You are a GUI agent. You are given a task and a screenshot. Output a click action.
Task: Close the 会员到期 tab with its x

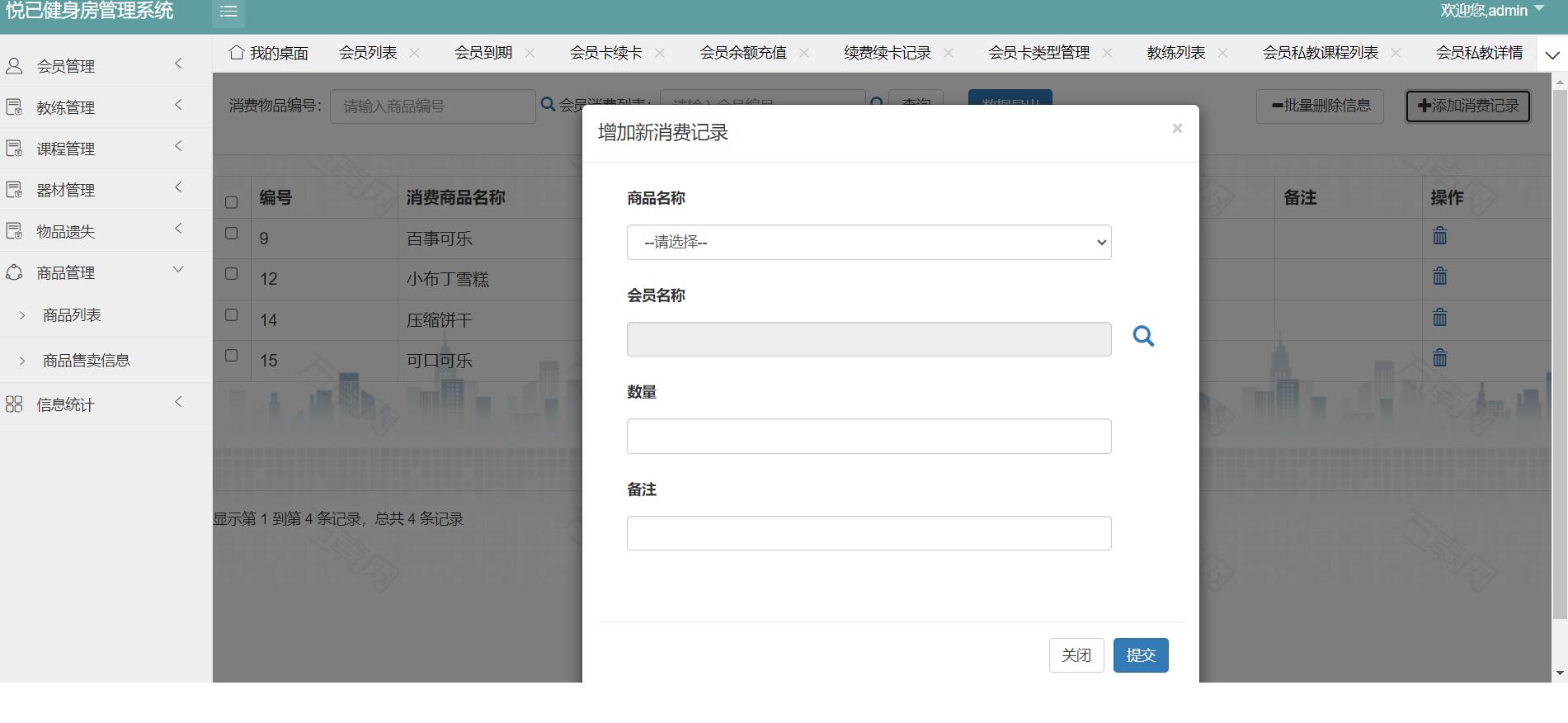tap(530, 53)
